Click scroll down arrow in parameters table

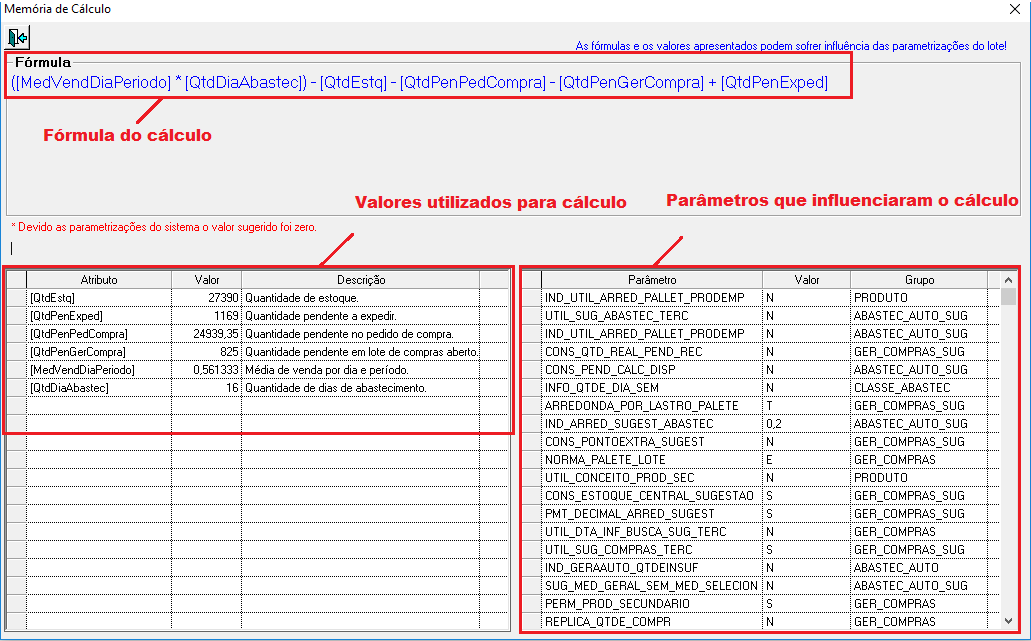pyautogui.click(x=1008, y=621)
